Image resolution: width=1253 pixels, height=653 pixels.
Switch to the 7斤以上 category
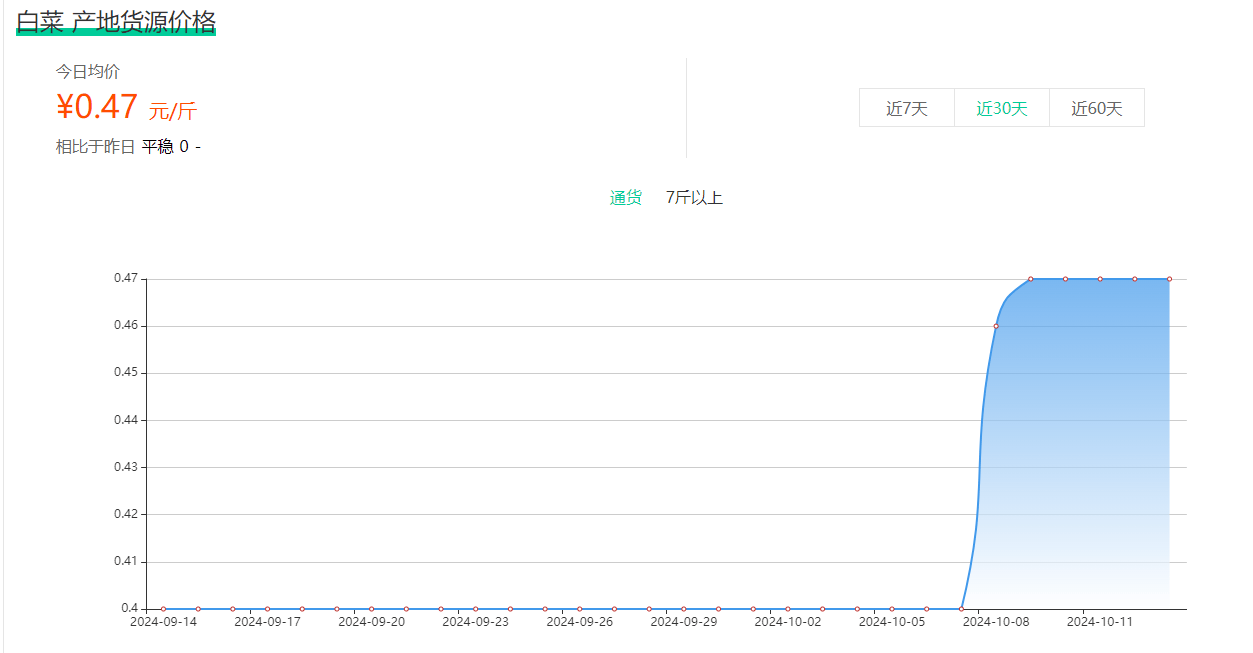[694, 198]
